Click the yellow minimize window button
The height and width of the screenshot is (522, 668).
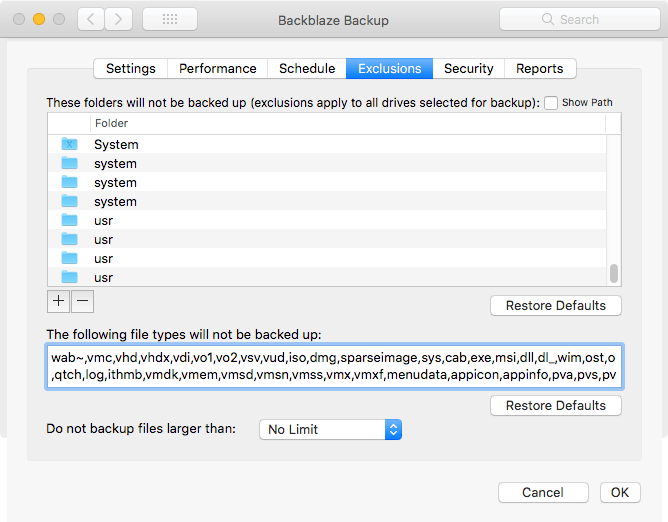click(39, 19)
